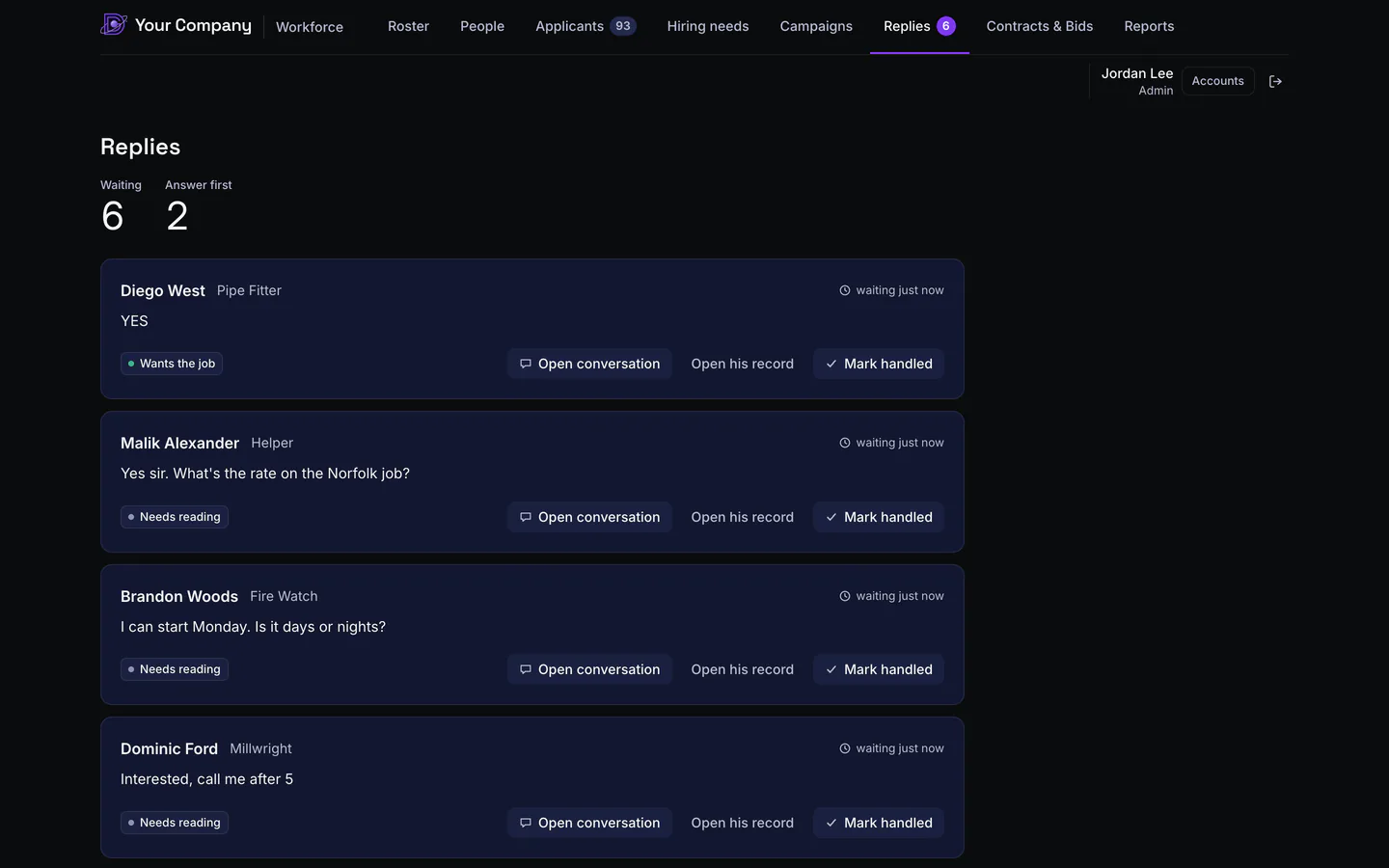Mark Diego West's reply handled
Image resolution: width=1389 pixels, height=868 pixels.
click(879, 364)
